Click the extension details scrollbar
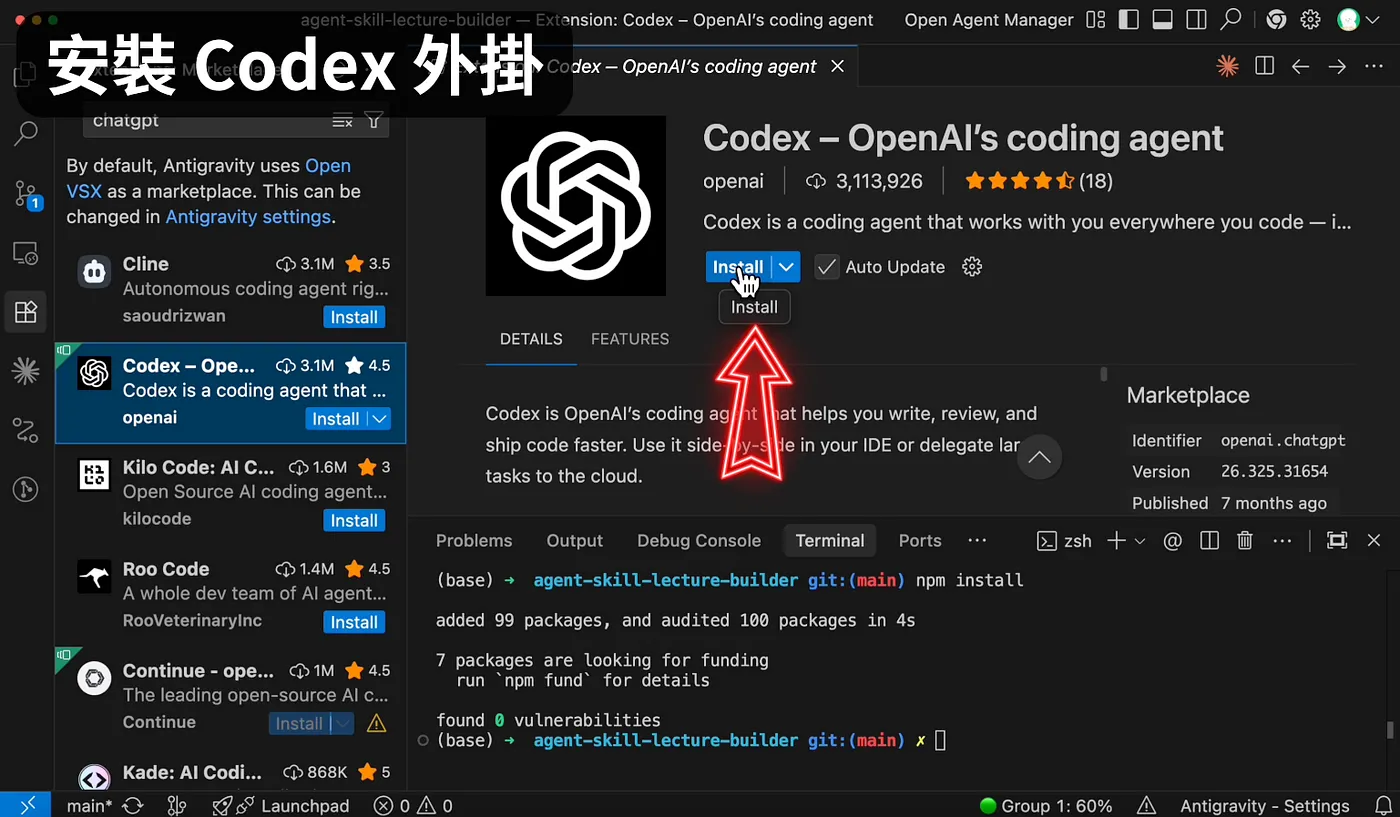This screenshot has width=1400, height=817. click(x=1104, y=374)
